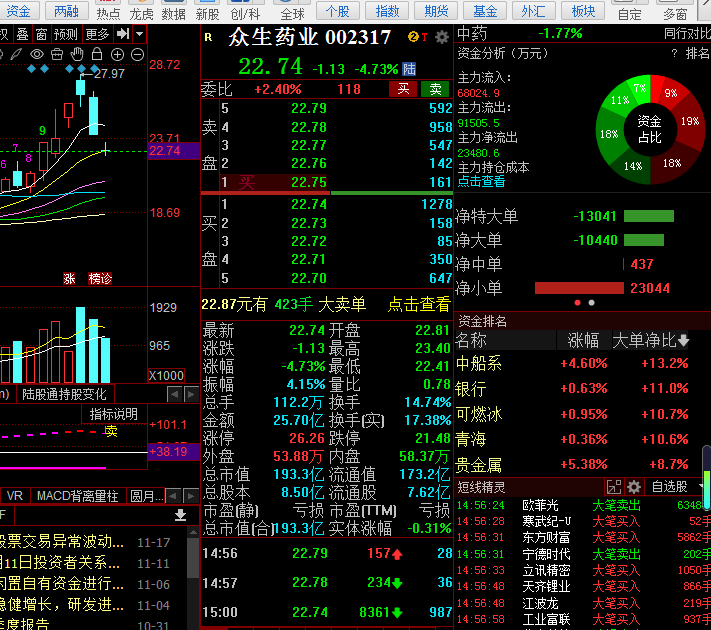
Task: Open the 全球 toolbar item
Action: (x=292, y=12)
